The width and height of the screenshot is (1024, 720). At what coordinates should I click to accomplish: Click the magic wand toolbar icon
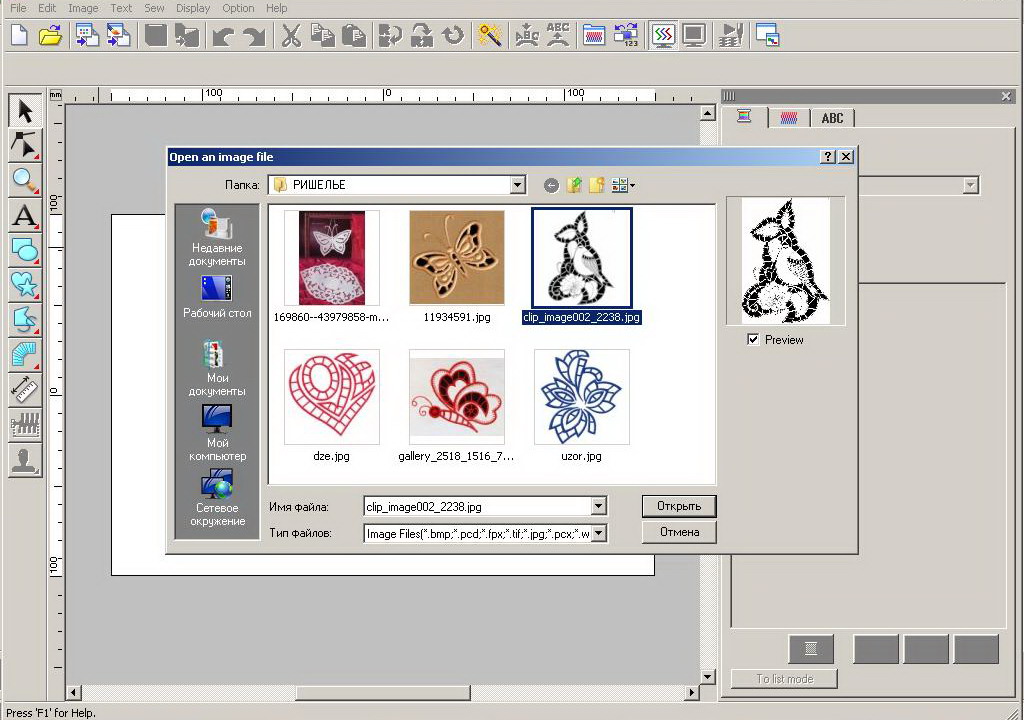pos(489,36)
